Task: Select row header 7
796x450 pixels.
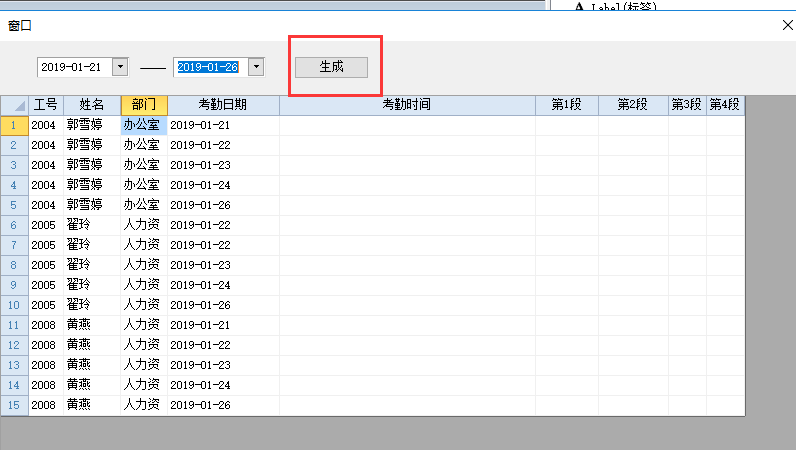Action: pos(14,245)
